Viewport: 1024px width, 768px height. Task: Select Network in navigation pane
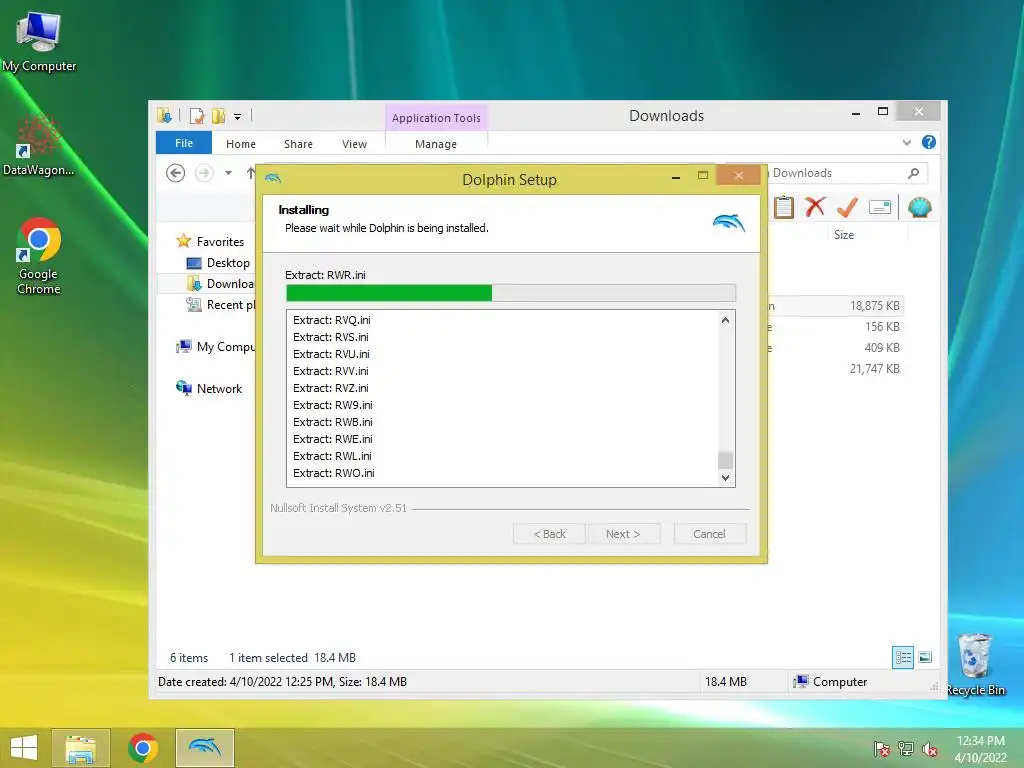pyautogui.click(x=209, y=389)
